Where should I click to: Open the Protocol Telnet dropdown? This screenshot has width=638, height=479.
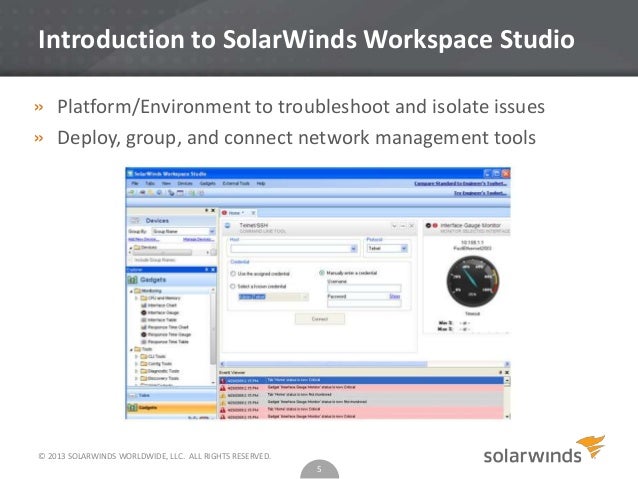404,248
